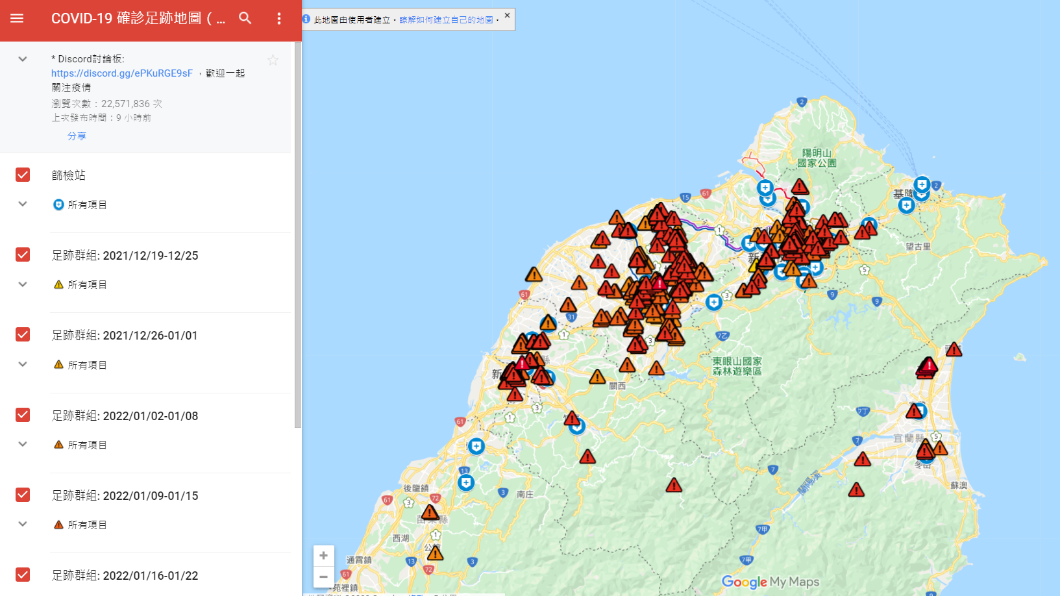1060x596 pixels.
Task: Uncheck the 2021/12/26-01/01 layer checkbox
Action: [x=23, y=334]
